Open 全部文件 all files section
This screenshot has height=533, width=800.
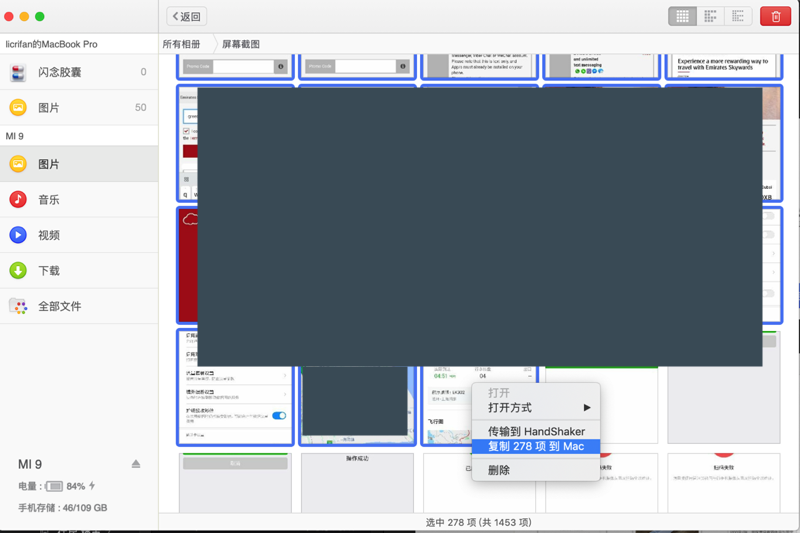[58, 306]
